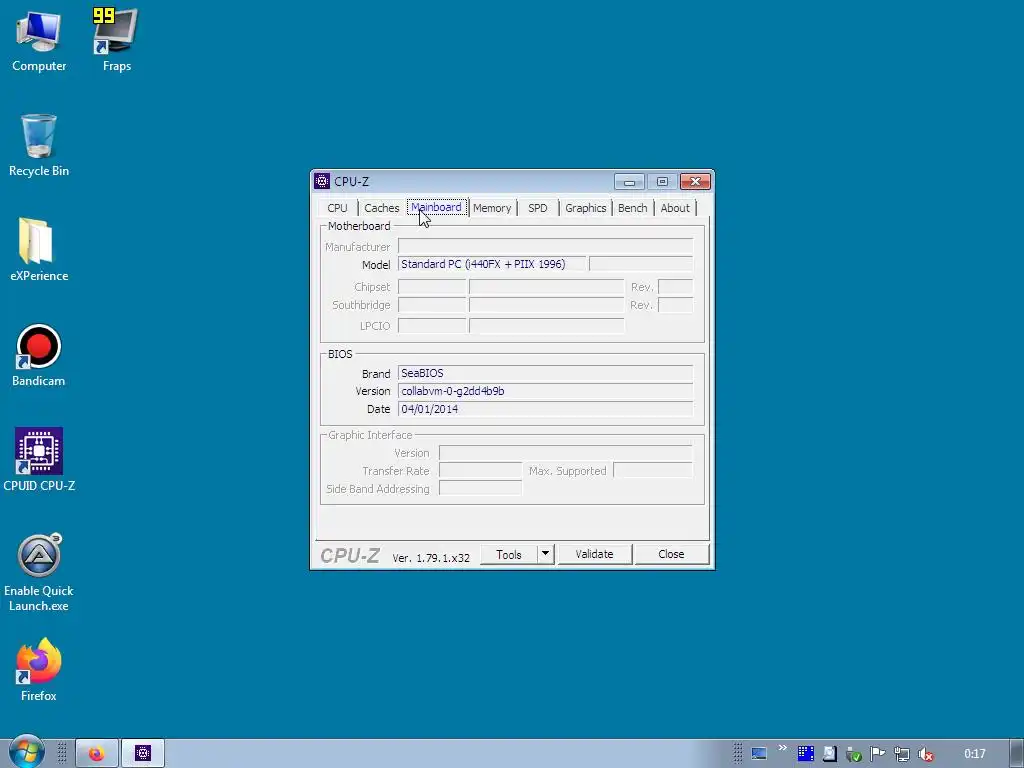Click the Side Band Addressing field
This screenshot has width=1024, height=768.
(x=480, y=488)
